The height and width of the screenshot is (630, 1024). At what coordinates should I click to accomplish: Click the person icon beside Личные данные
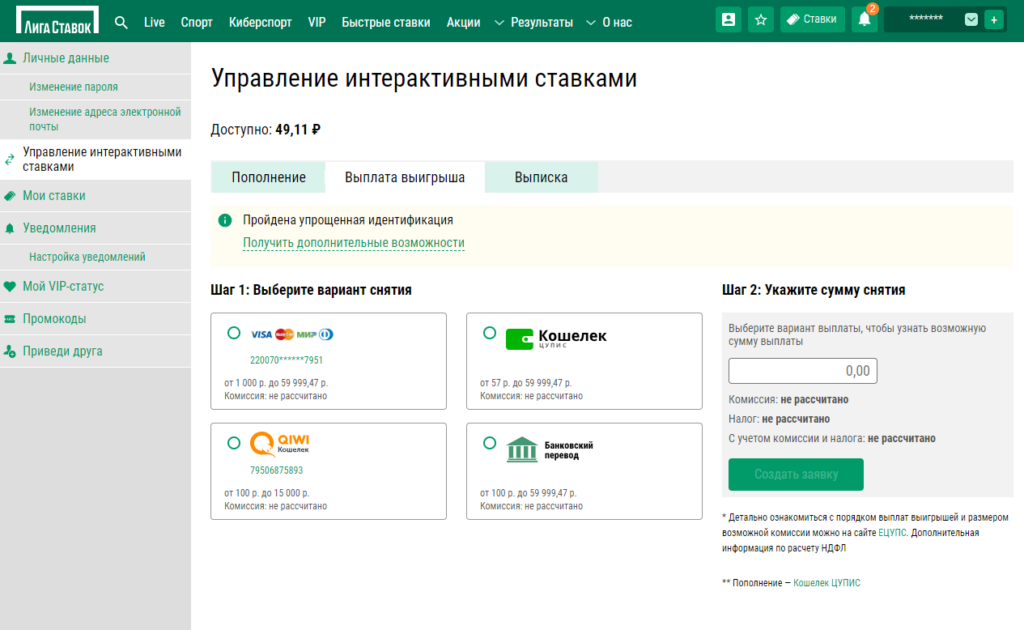pos(10,58)
